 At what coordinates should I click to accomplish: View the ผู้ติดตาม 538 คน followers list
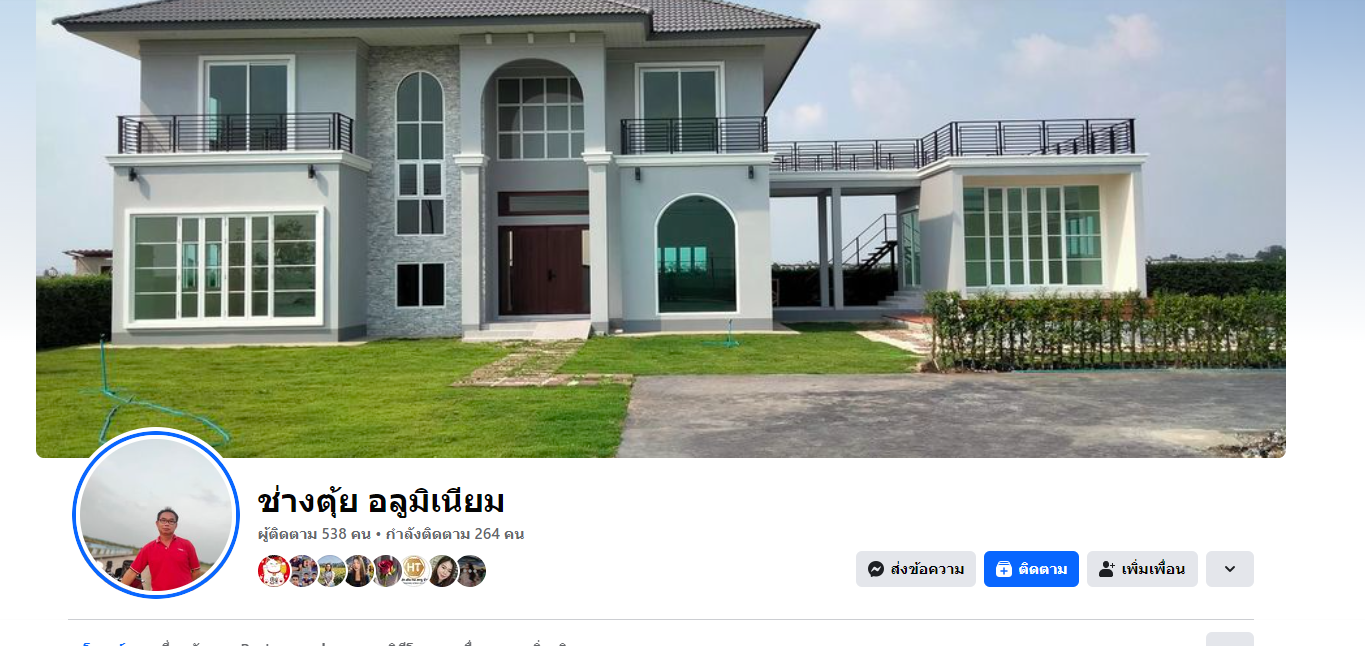pyautogui.click(x=315, y=534)
